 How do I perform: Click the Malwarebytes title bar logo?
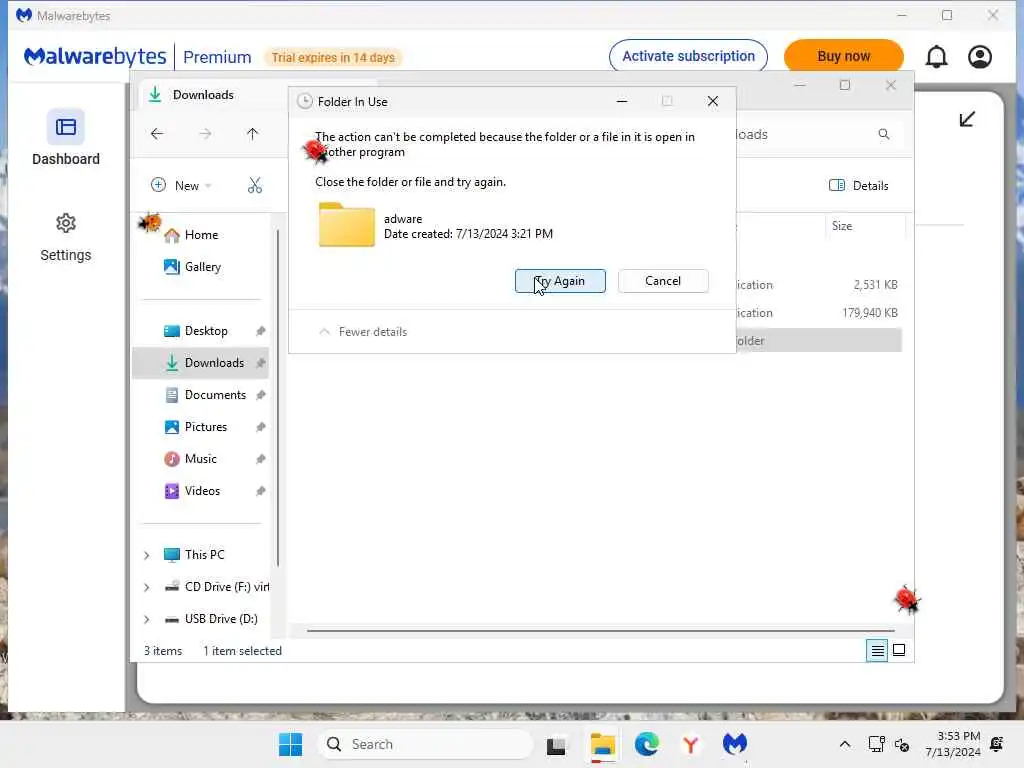tap(24, 15)
